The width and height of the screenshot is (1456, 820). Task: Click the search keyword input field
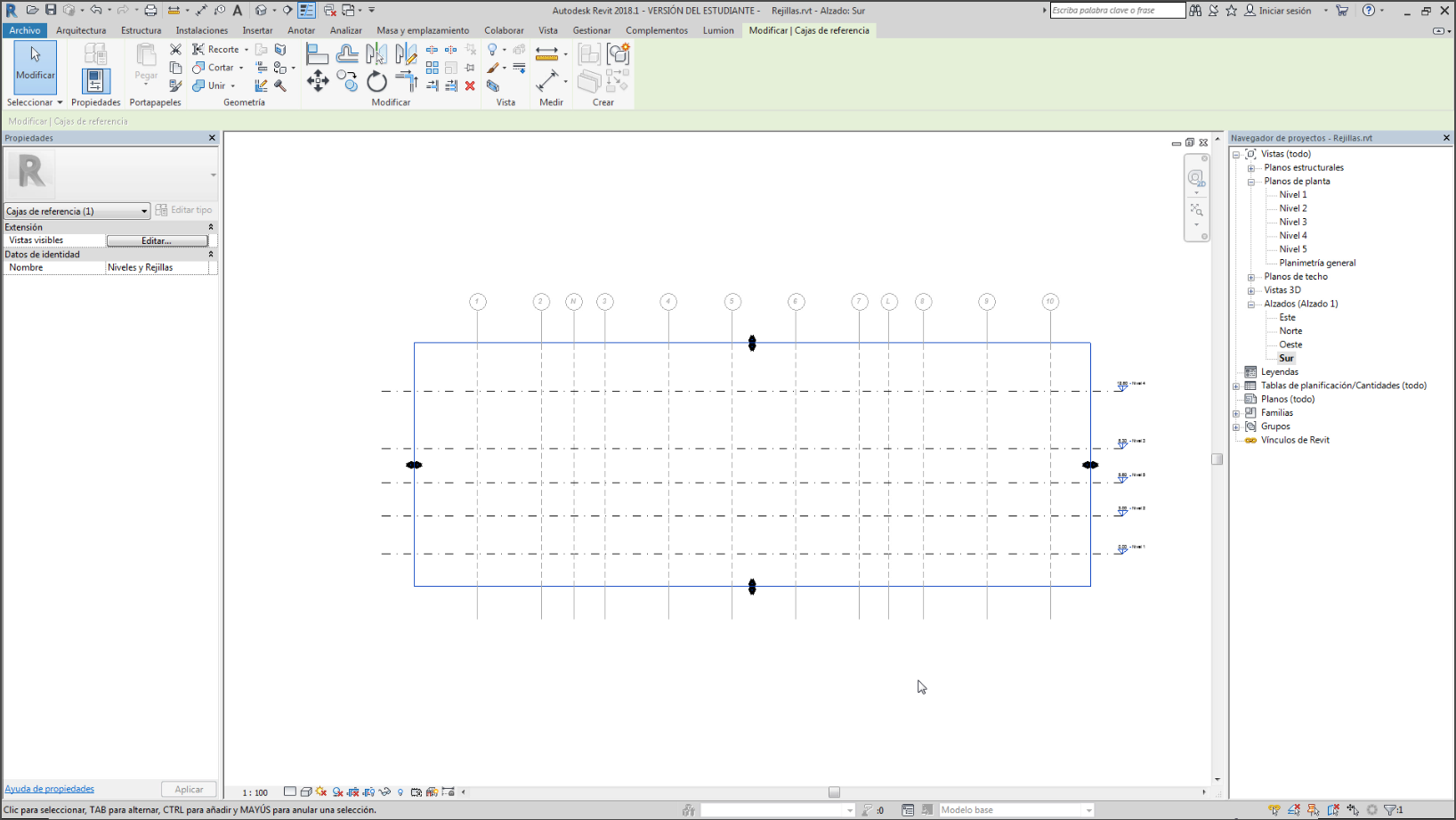click(x=1117, y=11)
